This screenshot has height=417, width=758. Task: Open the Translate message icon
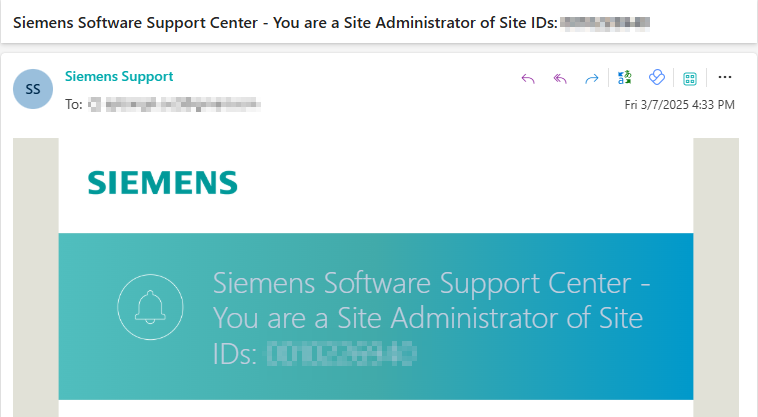point(625,78)
